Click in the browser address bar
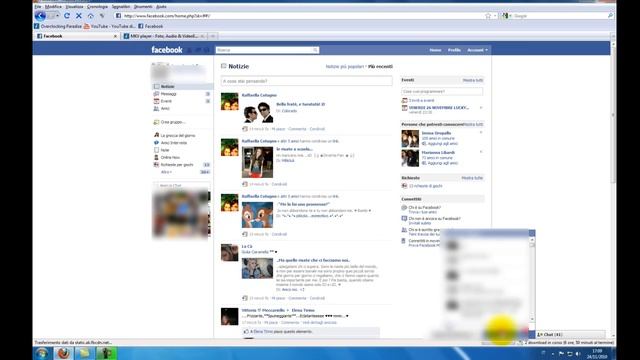Image resolution: width=640 pixels, height=360 pixels. point(302,16)
